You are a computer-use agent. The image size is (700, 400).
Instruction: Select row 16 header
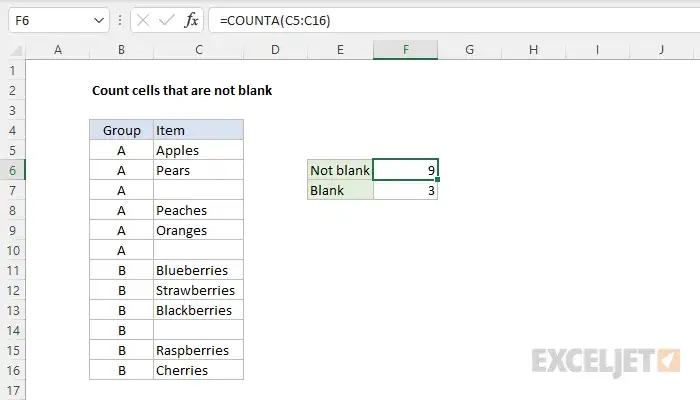(x=12, y=370)
